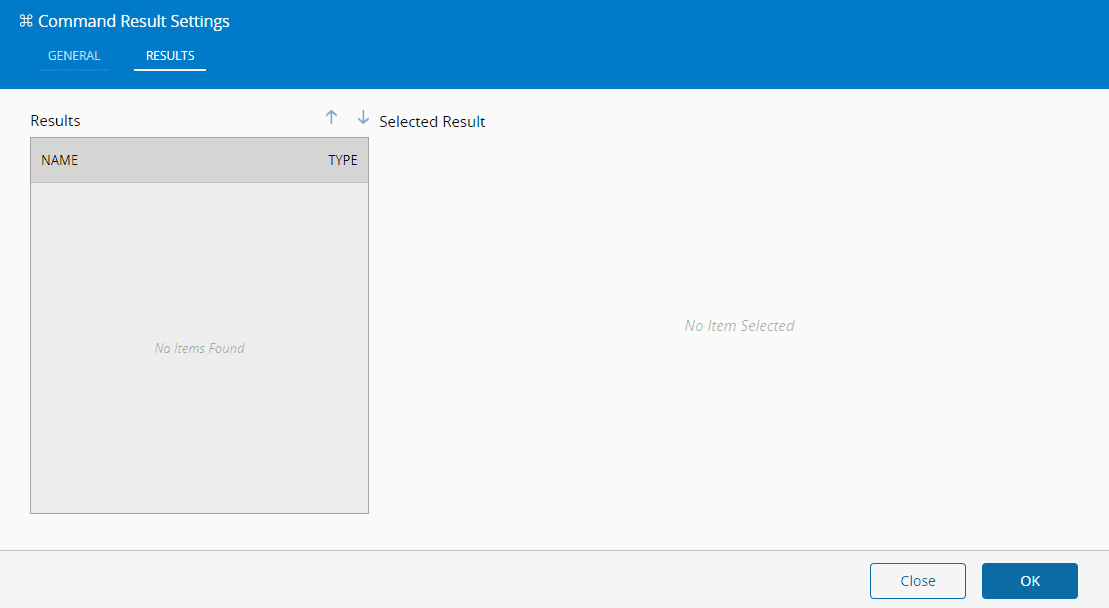Click the 'No Item Selected' text
Image resolution: width=1109 pixels, height=608 pixels.
pos(739,326)
